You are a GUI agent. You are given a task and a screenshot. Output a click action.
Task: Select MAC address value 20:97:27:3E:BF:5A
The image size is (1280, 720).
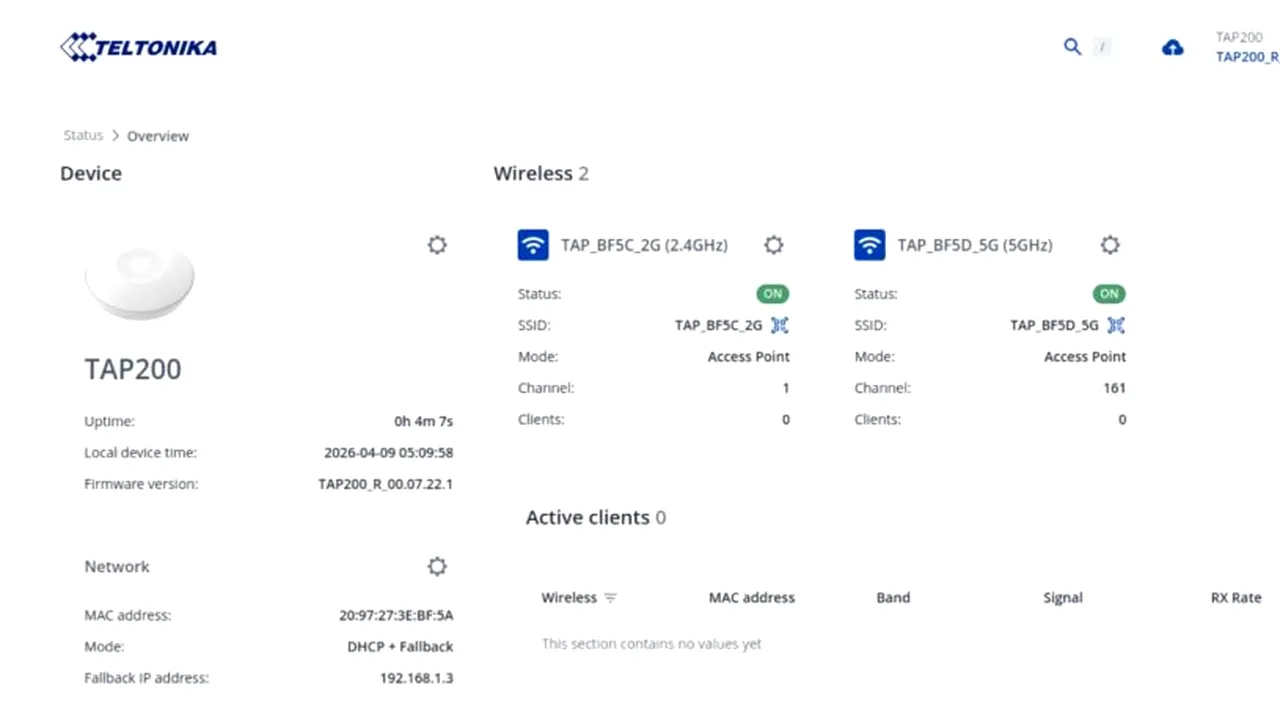(x=396, y=616)
